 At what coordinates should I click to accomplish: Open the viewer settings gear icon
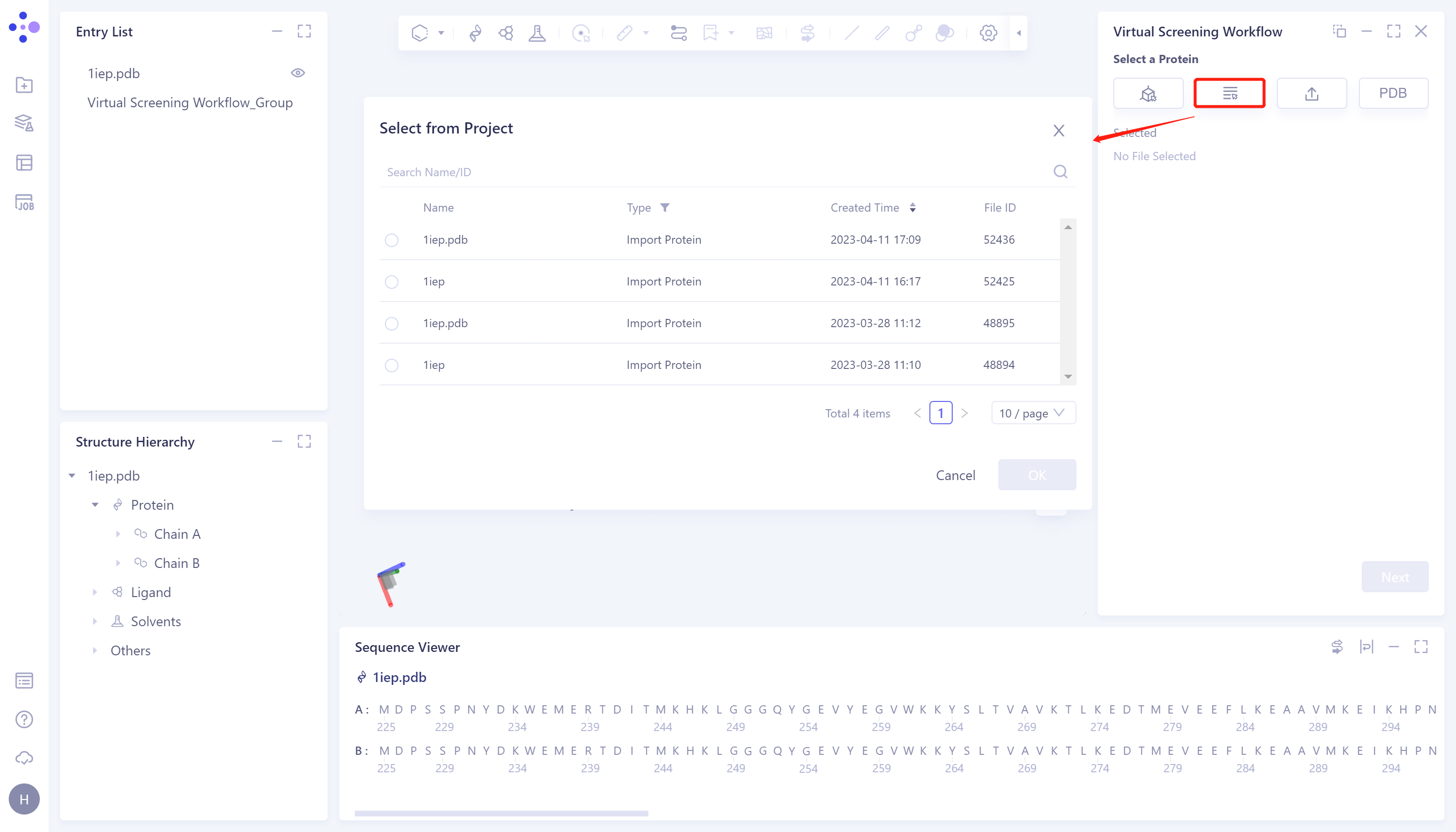(988, 33)
